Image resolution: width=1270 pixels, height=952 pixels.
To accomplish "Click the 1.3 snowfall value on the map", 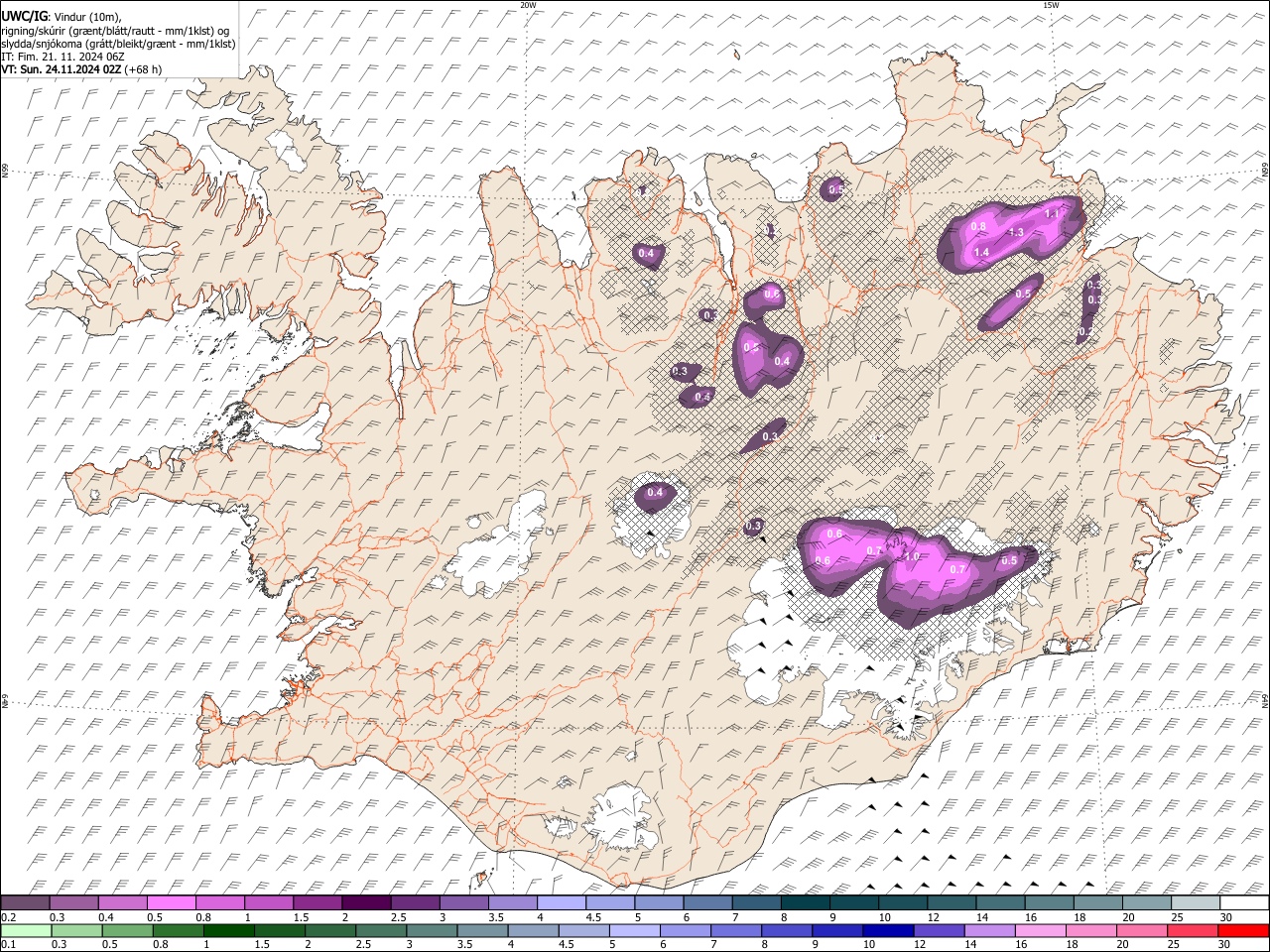I will point(1016,233).
